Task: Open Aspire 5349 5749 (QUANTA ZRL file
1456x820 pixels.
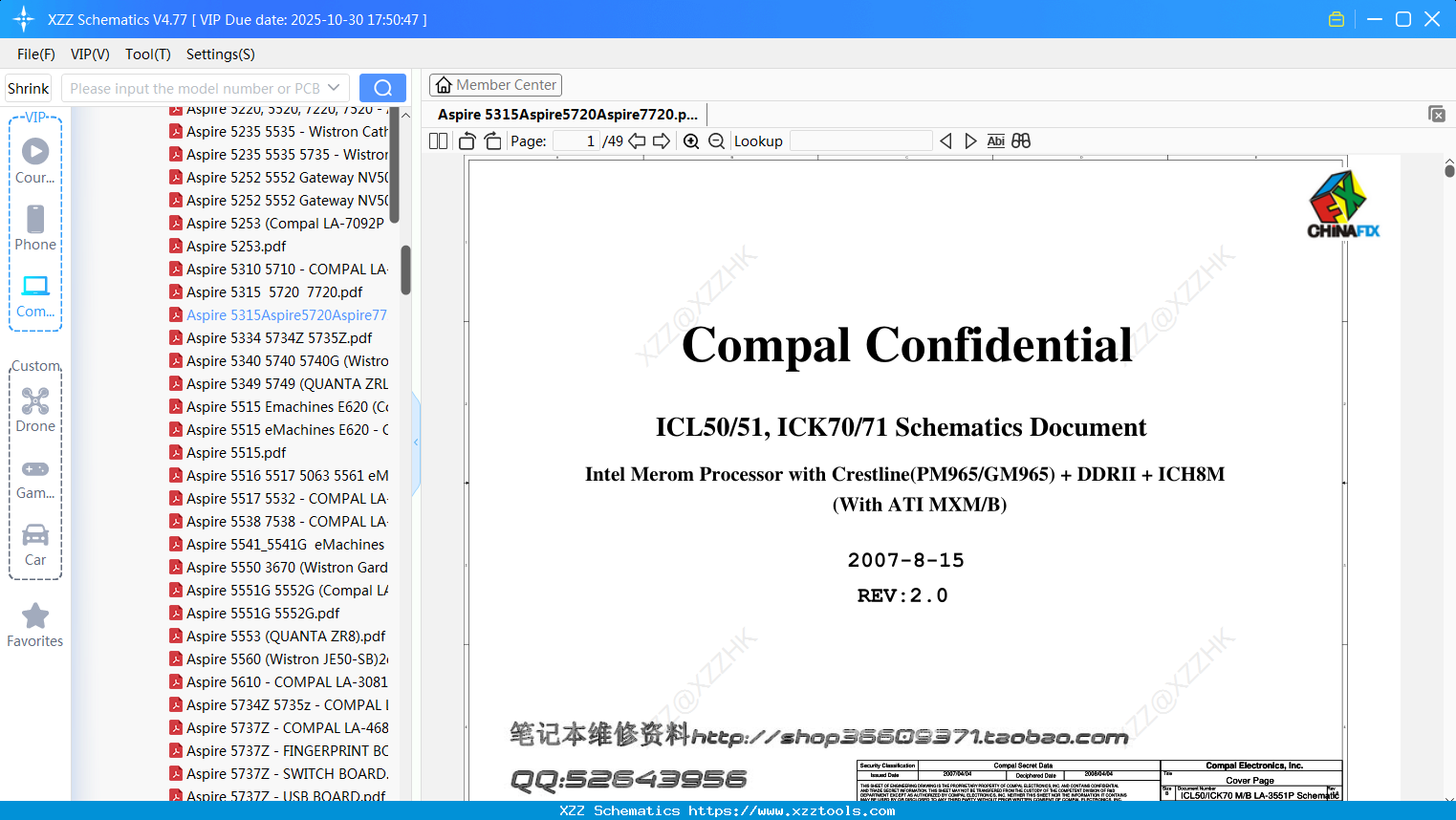Action: point(279,384)
